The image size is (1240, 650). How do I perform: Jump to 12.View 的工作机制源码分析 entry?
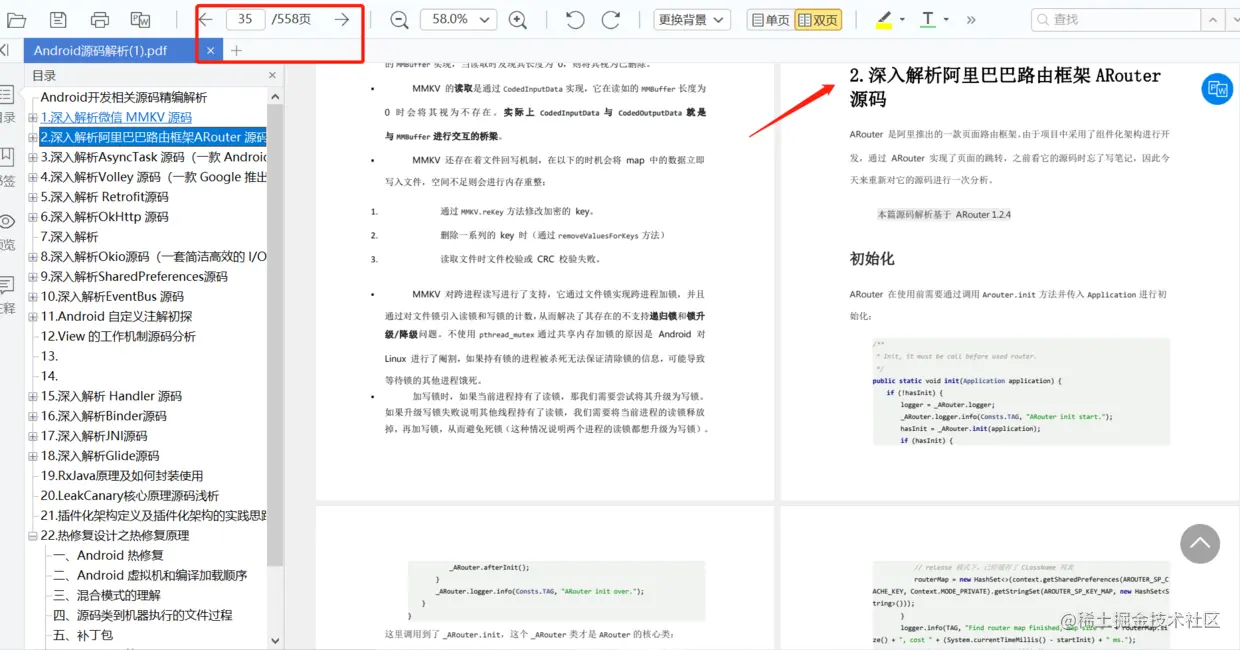(118, 337)
